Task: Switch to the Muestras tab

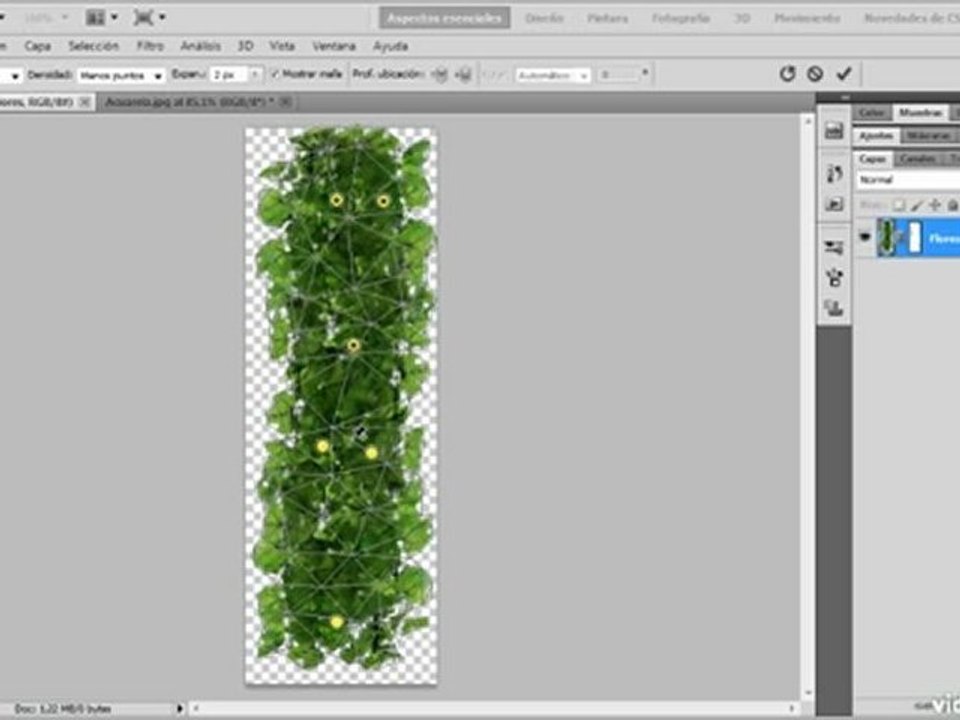Action: point(920,113)
